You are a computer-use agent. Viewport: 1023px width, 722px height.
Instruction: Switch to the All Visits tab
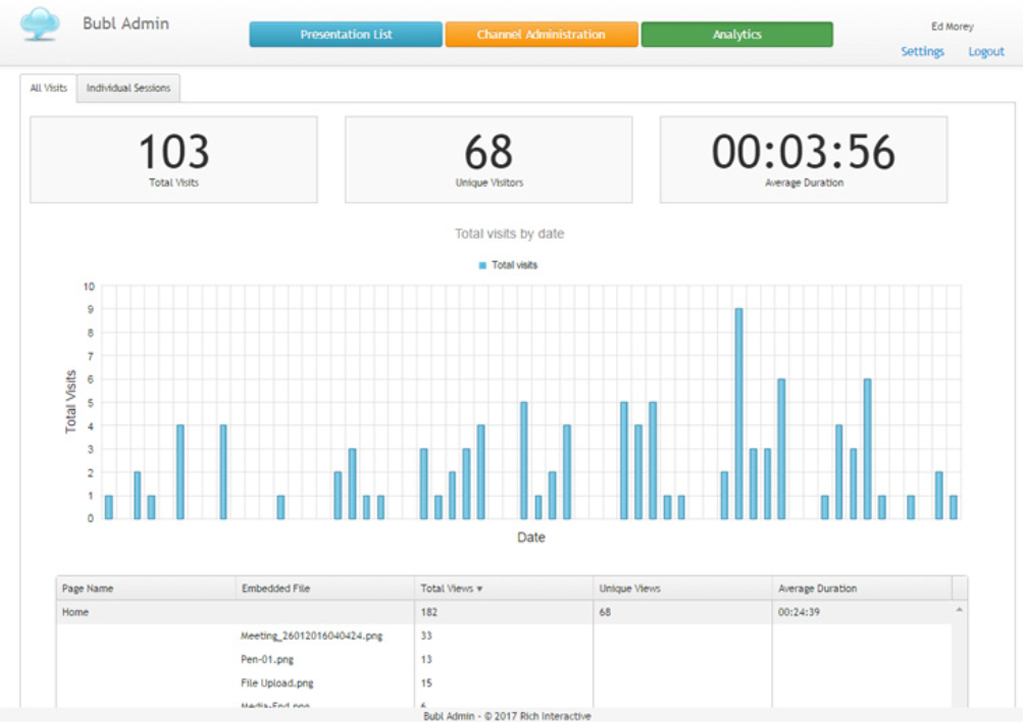[48, 88]
